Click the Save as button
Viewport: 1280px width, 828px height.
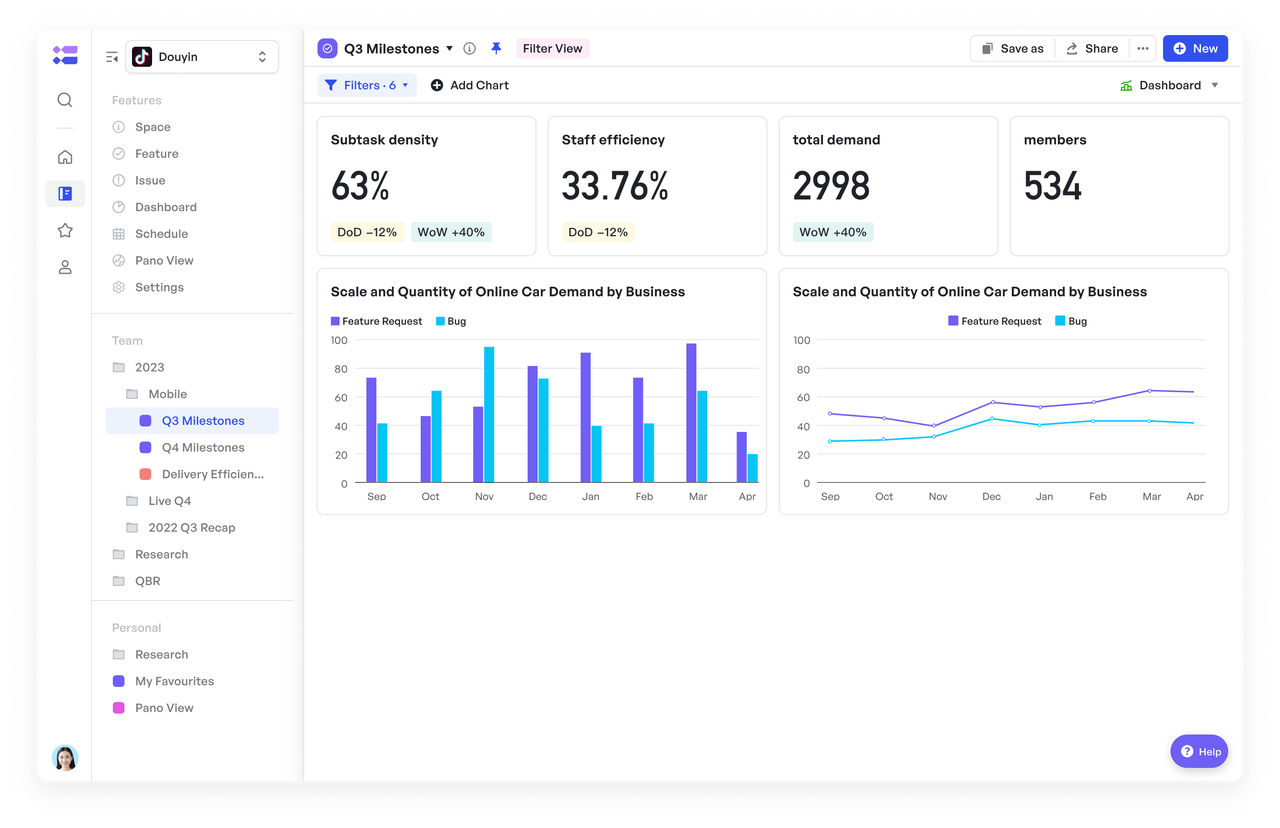point(1012,49)
